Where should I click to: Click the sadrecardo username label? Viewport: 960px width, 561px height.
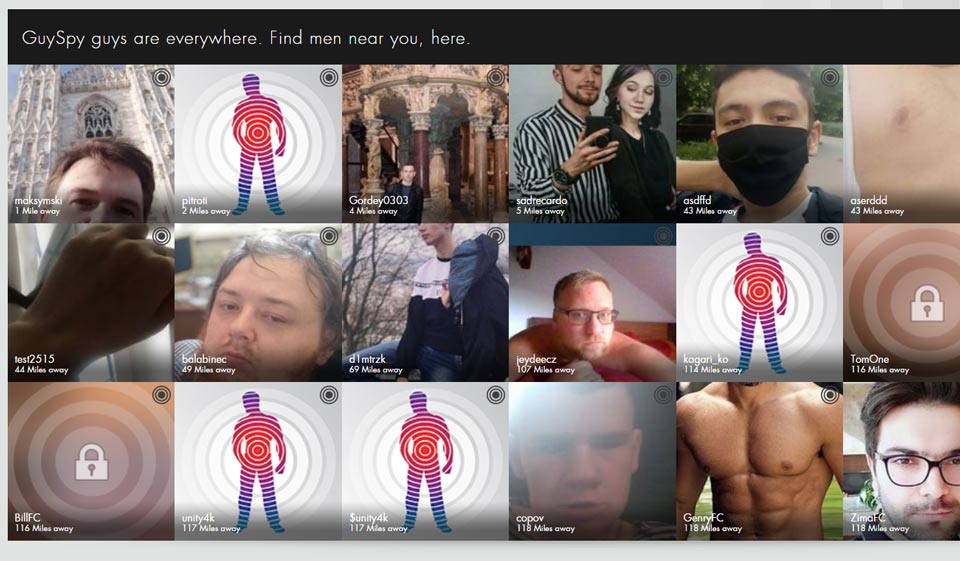click(x=544, y=200)
